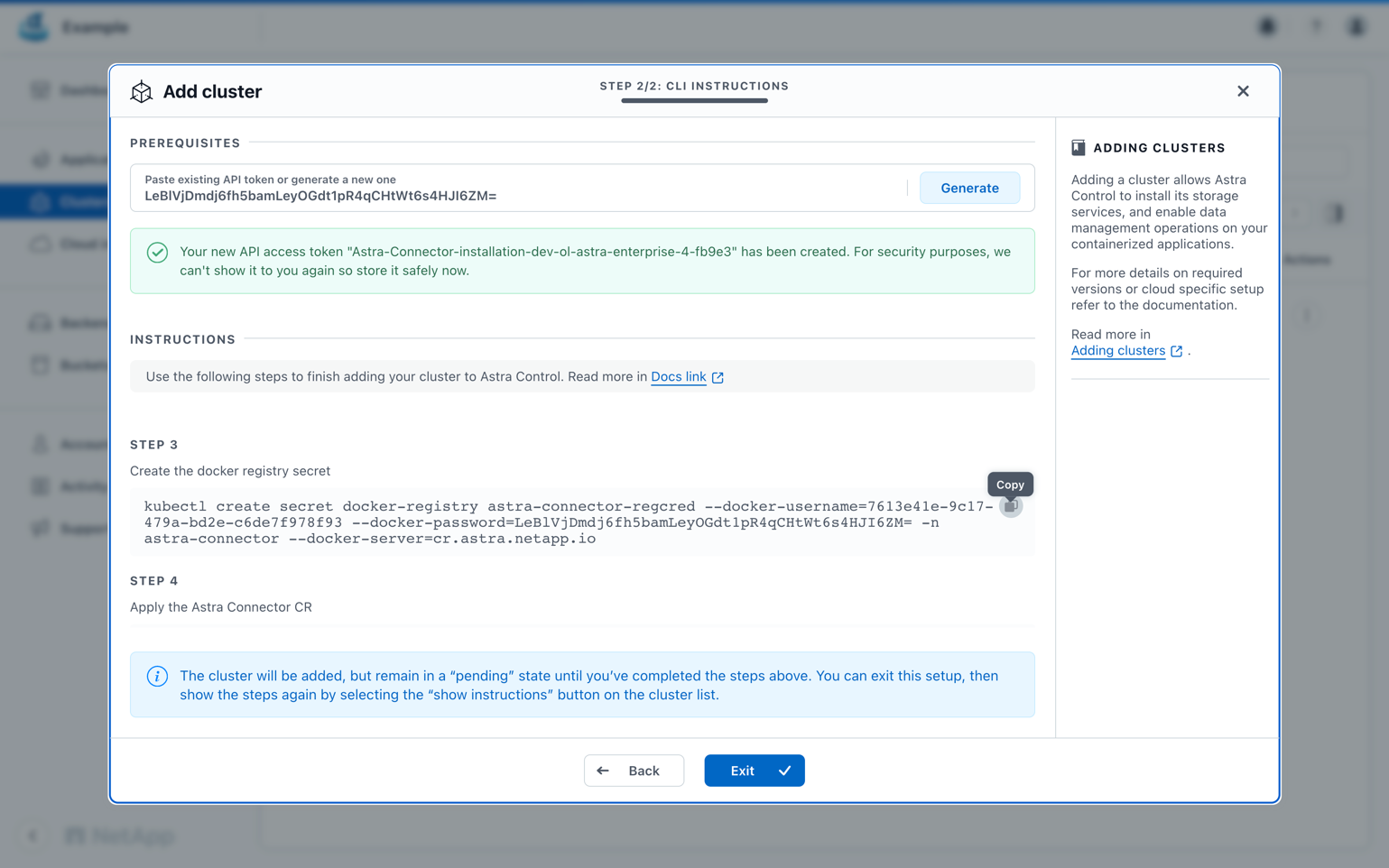Viewport: 1389px width, 868px height.
Task: Click the green success checkmark icon
Action: coord(157,253)
